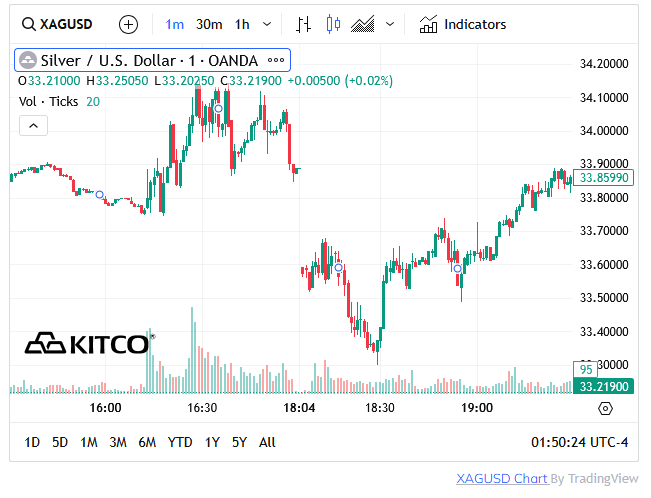Select the 1M date range
Image resolution: width=651 pixels, height=498 pixels.
(89, 442)
